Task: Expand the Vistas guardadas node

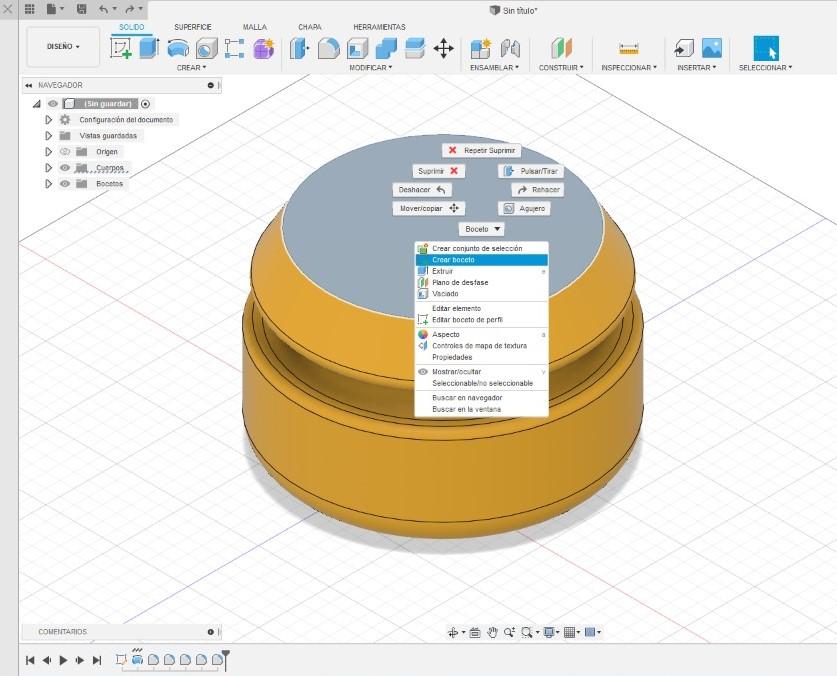Action: tap(49, 136)
